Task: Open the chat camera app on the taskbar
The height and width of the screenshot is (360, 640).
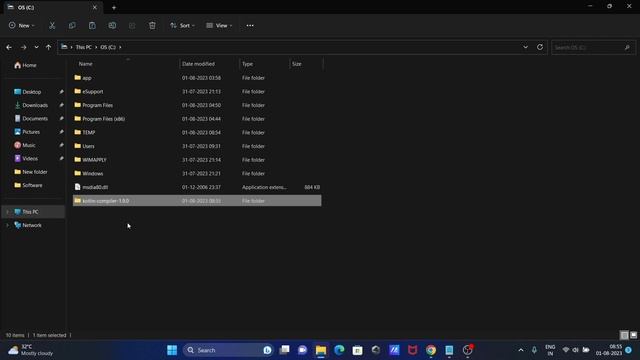Action: click(302, 350)
